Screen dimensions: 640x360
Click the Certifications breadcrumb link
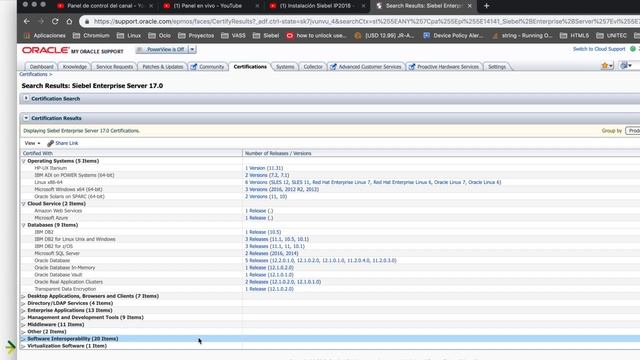(33, 74)
